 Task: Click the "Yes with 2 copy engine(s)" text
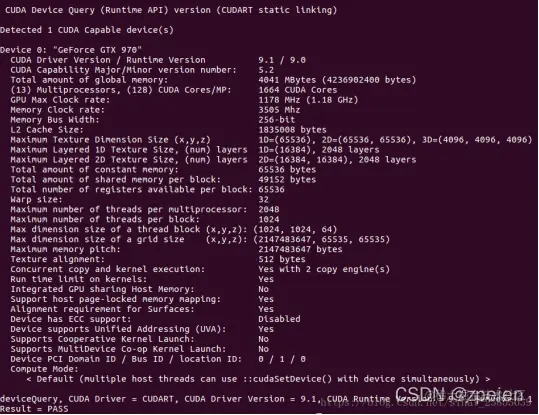324,269
